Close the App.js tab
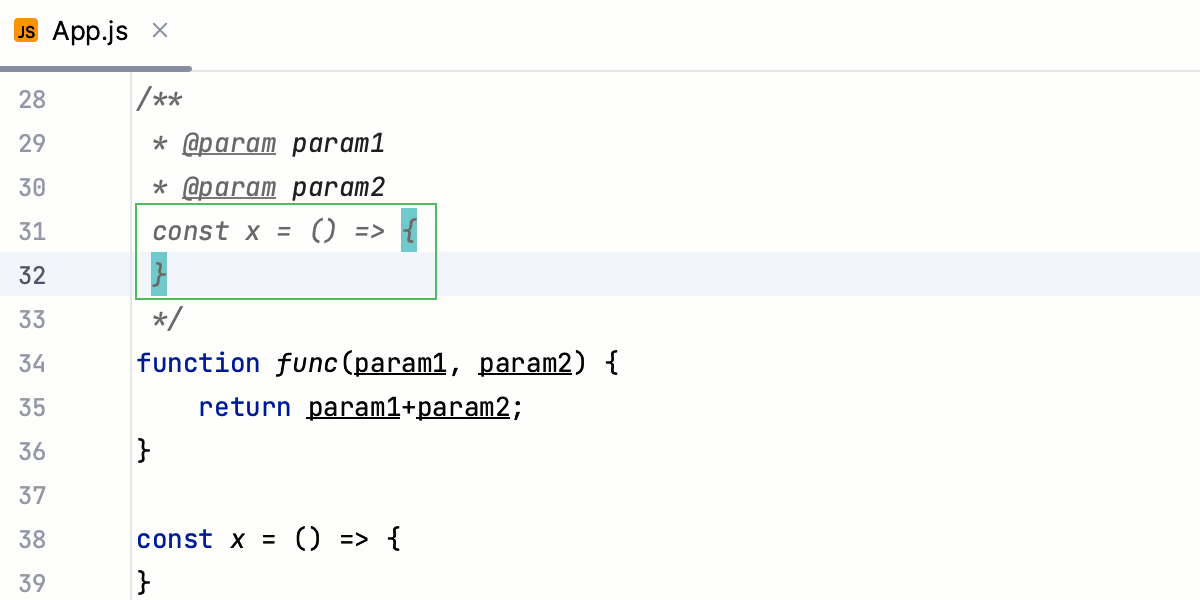 pos(159,30)
